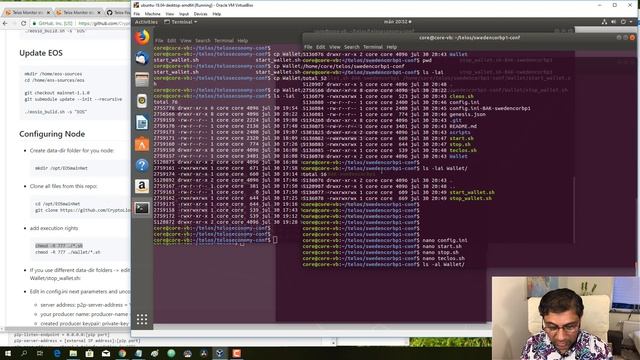Launch Firefox from the Ubuntu dock
This screenshot has width=640, height=360.
point(142,38)
